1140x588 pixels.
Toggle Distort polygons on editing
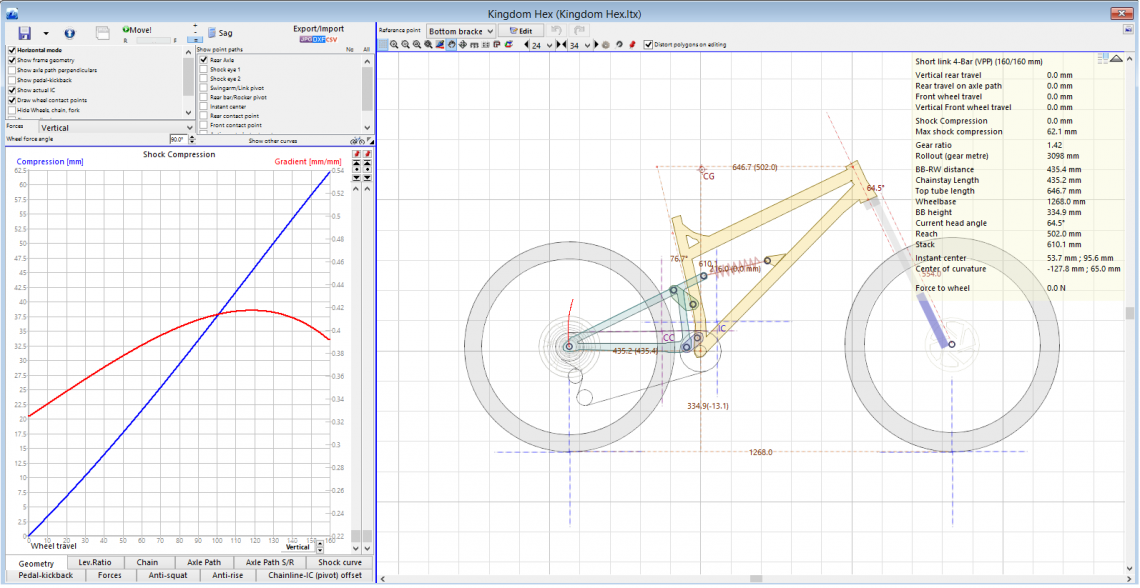648,45
